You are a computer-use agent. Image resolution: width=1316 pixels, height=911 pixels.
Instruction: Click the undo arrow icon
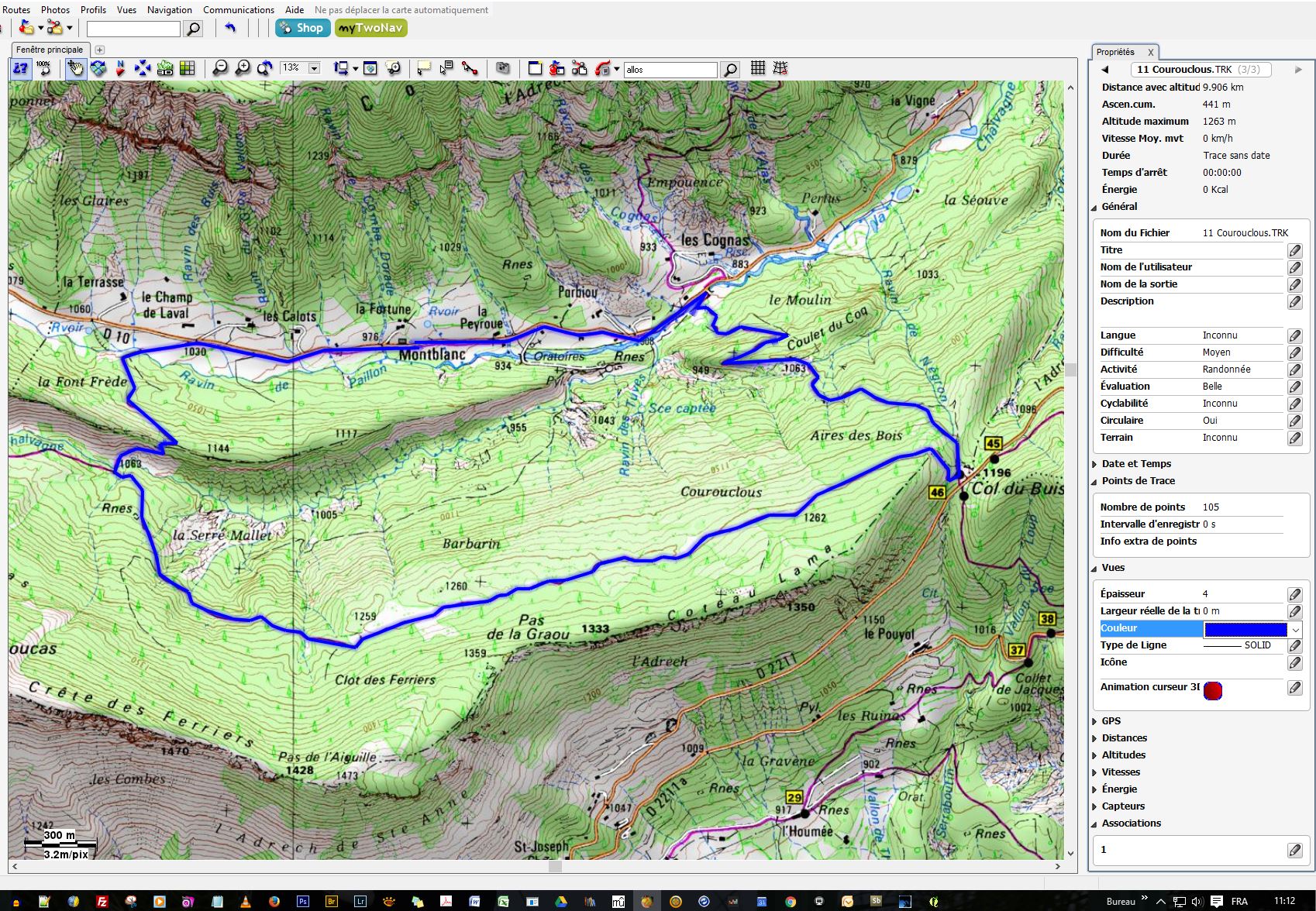point(230,29)
